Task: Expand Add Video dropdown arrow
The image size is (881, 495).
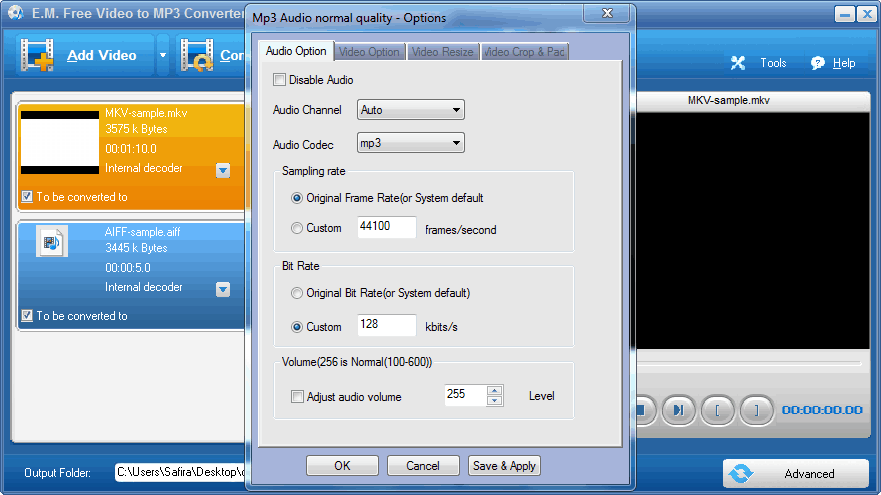Action: pyautogui.click(x=163, y=55)
